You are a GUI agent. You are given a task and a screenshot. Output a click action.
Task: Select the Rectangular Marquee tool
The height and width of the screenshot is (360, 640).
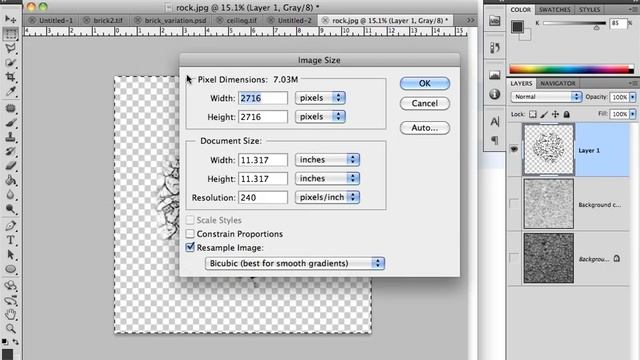point(10,33)
